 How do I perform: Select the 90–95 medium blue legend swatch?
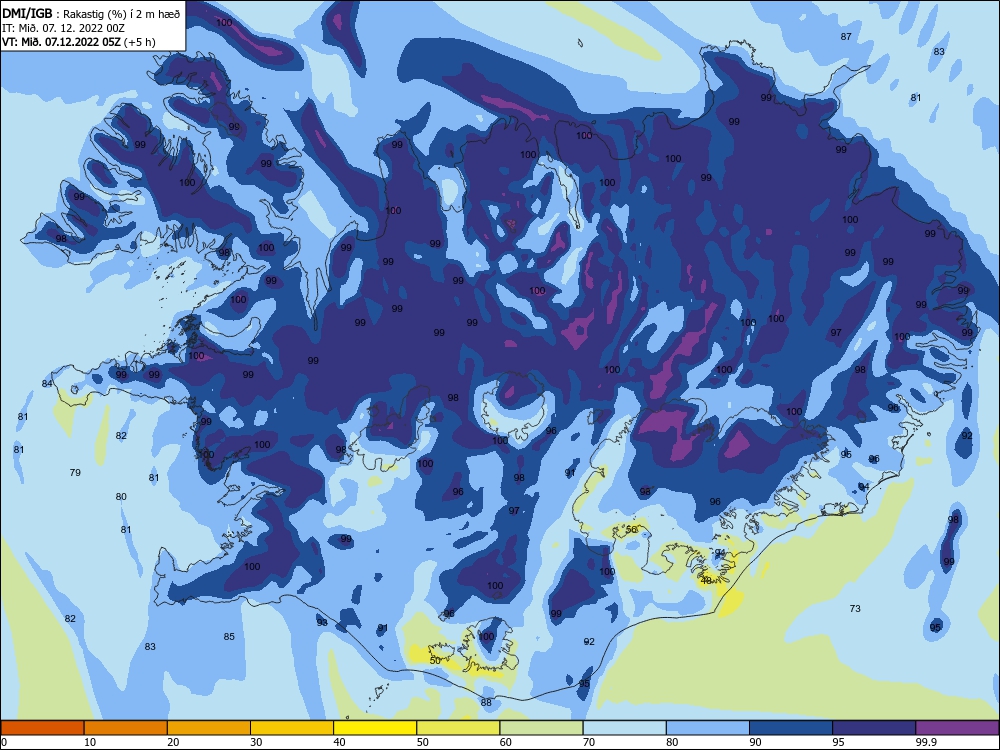click(x=791, y=728)
